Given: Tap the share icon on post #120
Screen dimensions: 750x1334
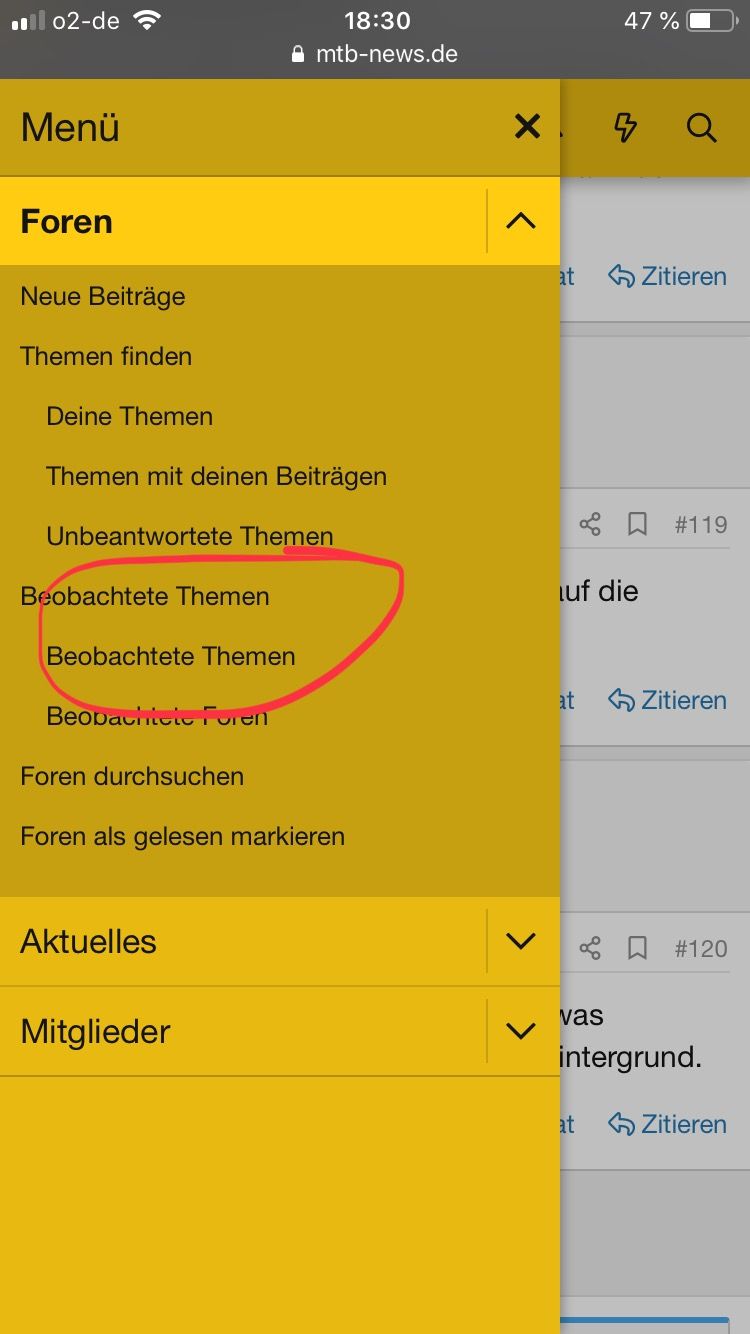Looking at the screenshot, I should tap(590, 948).
